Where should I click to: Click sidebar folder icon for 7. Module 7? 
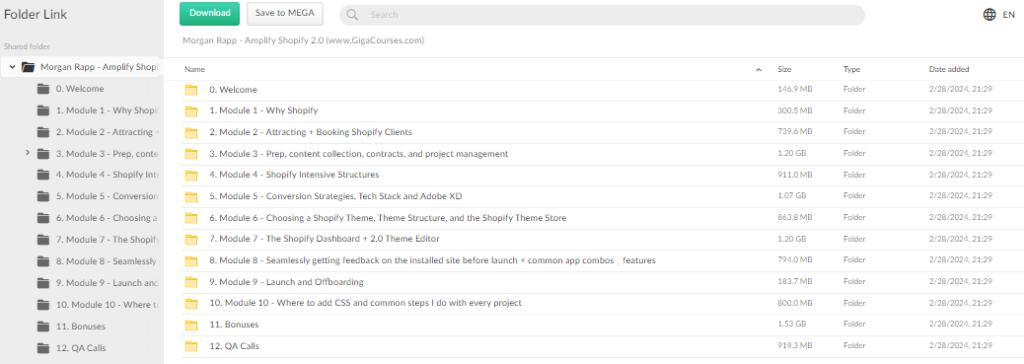[44, 240]
